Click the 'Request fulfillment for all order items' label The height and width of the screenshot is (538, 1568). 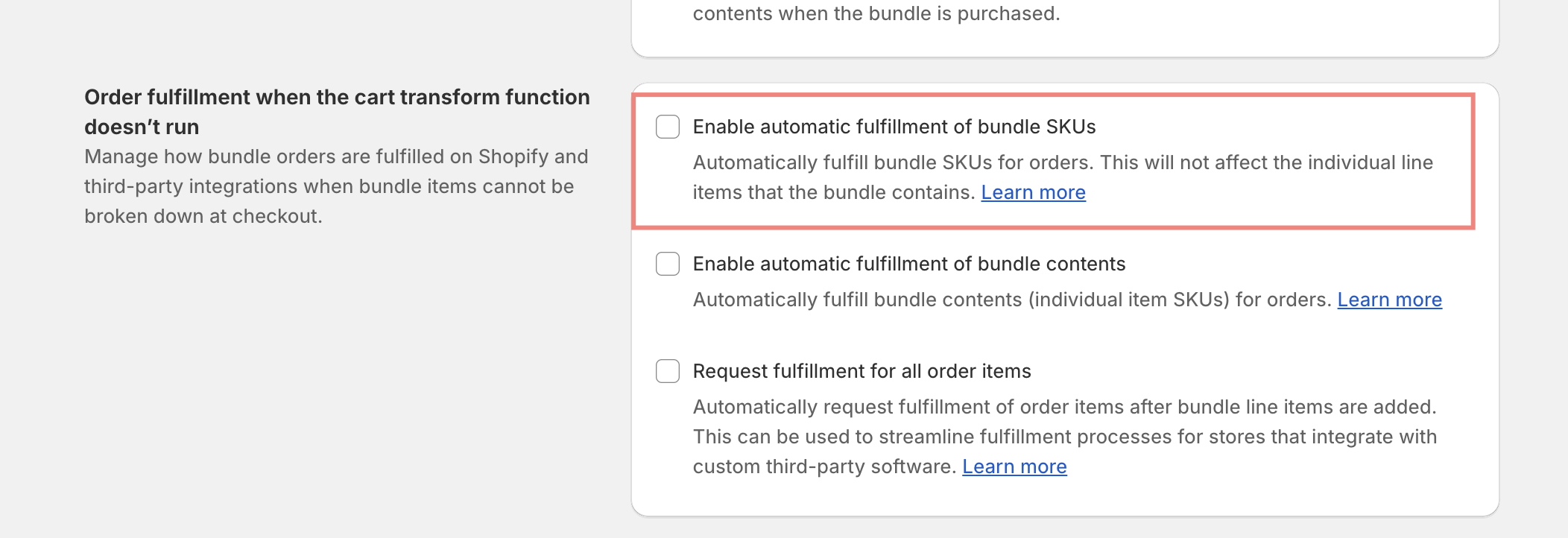[x=862, y=371]
